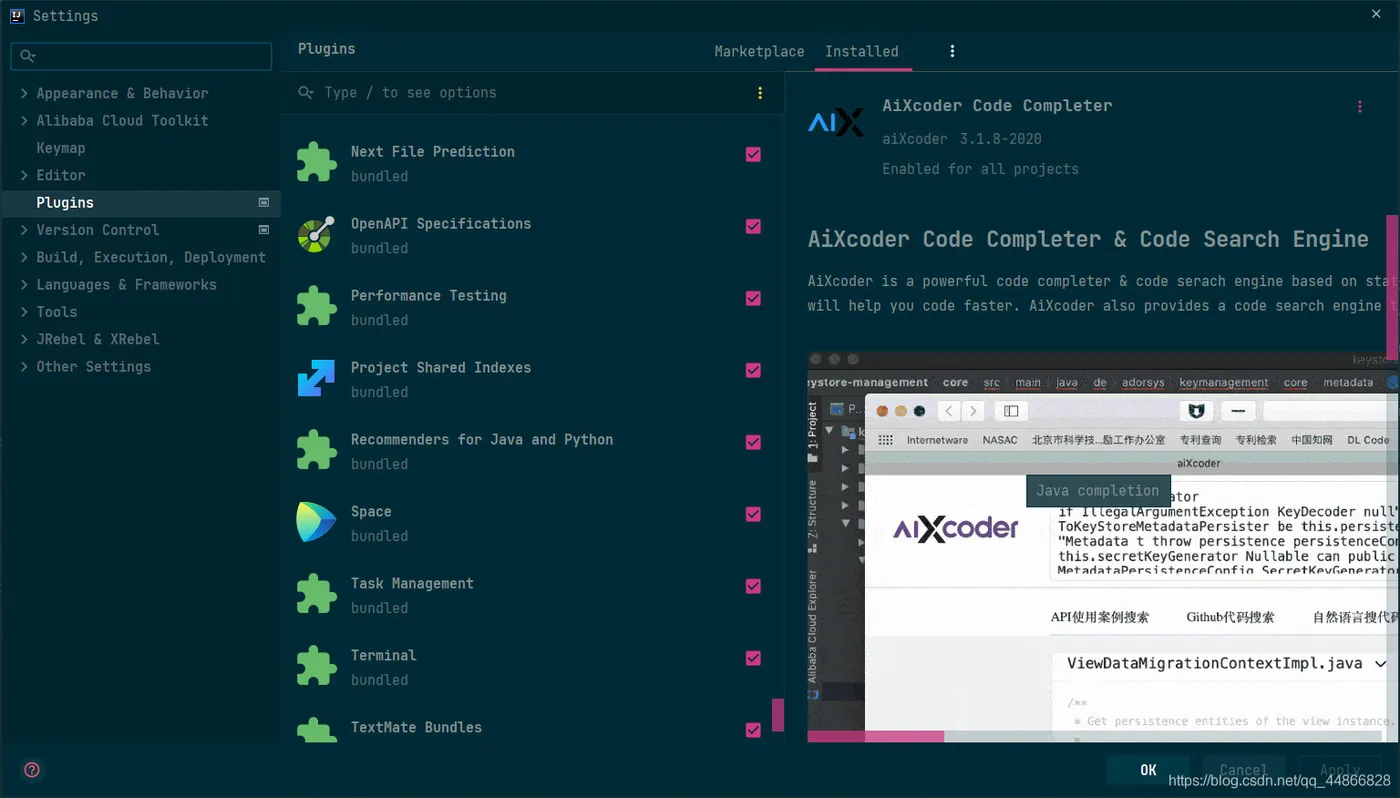Image resolution: width=1400 pixels, height=798 pixels.
Task: Click the plugin list vertical scrollbar thumb
Action: click(x=778, y=714)
